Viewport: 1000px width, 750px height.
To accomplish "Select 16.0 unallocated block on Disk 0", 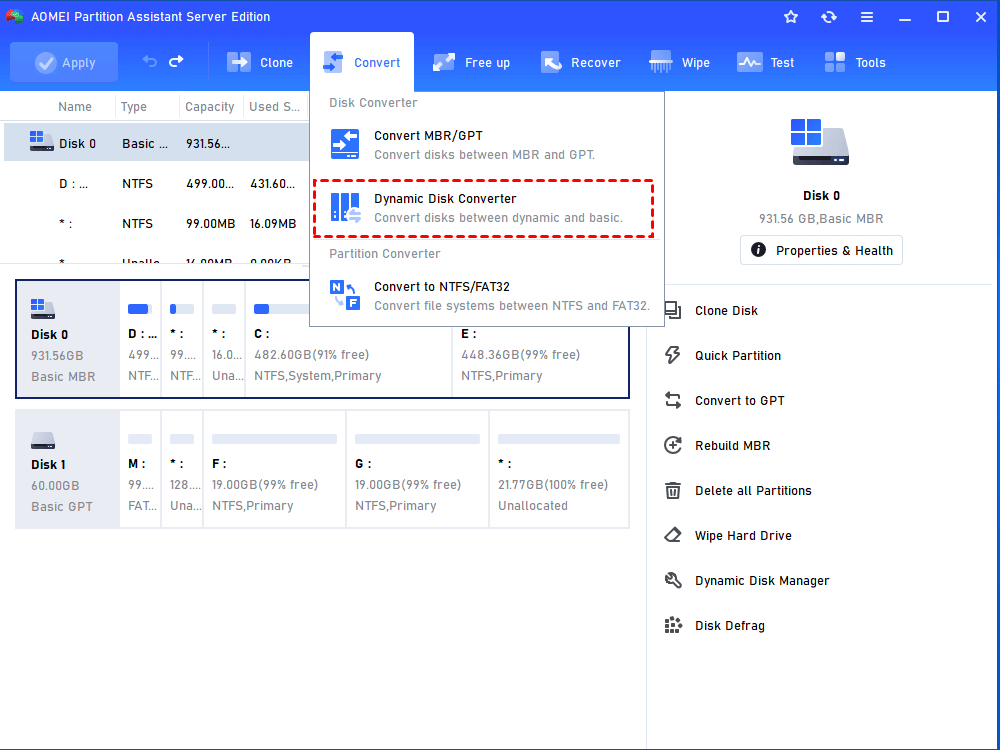I will click(224, 339).
